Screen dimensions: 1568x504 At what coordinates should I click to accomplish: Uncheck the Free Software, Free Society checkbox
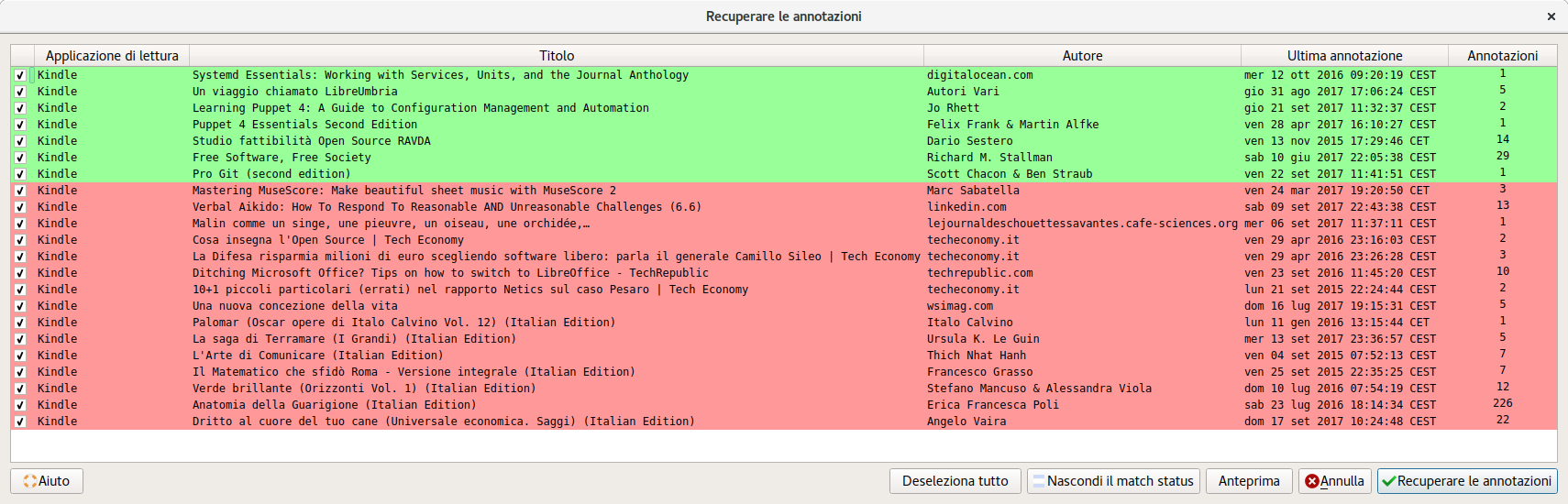tap(20, 158)
